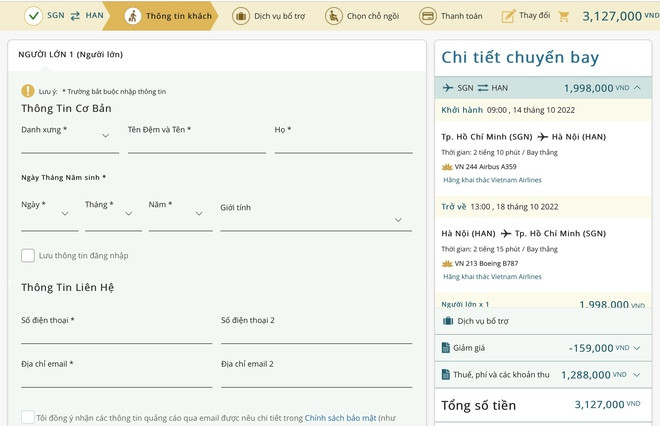Expand the Giảm giá discount row
This screenshot has height=426, width=660.
point(636,348)
